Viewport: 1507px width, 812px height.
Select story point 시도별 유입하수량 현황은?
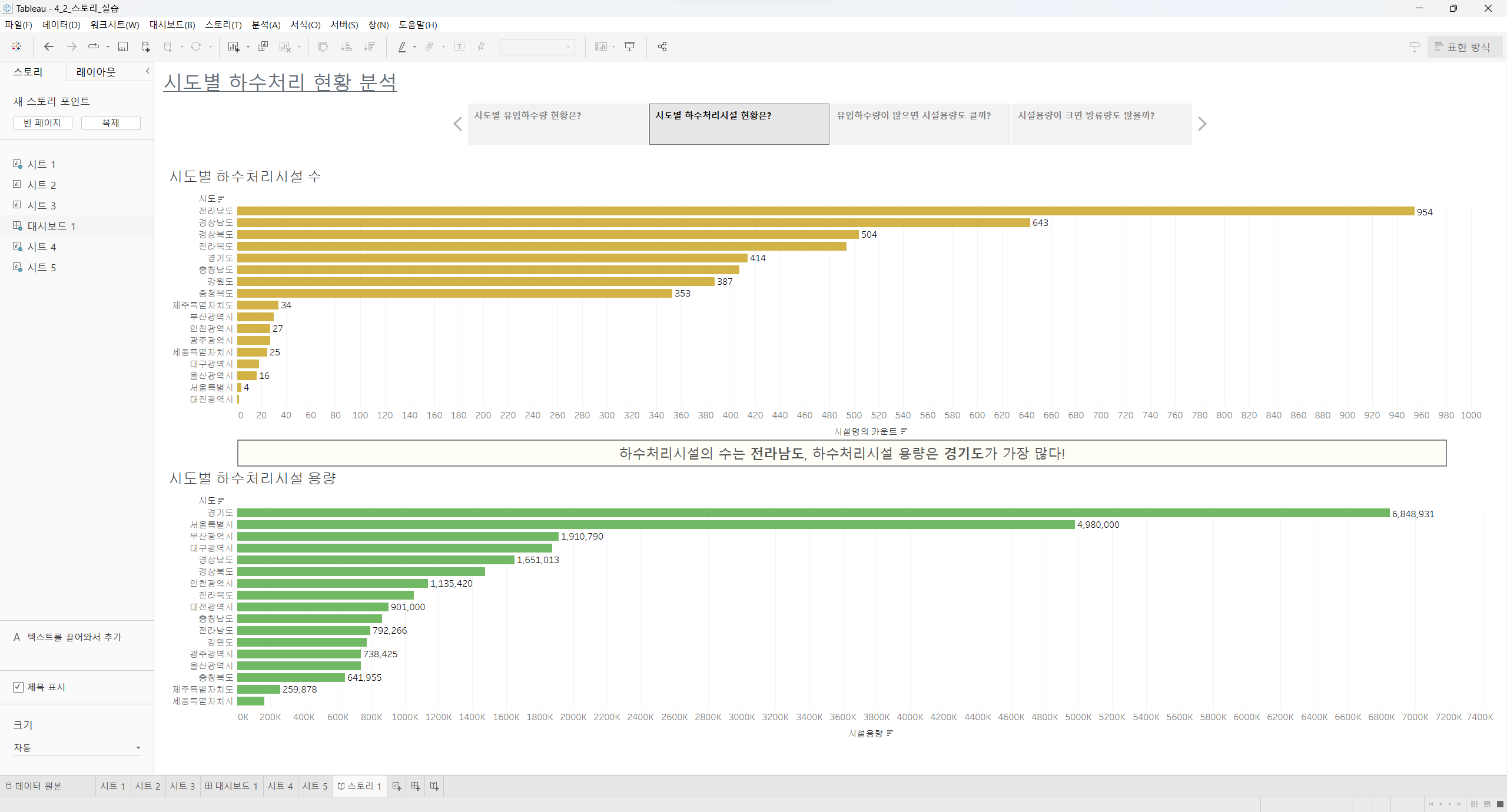pos(558,124)
